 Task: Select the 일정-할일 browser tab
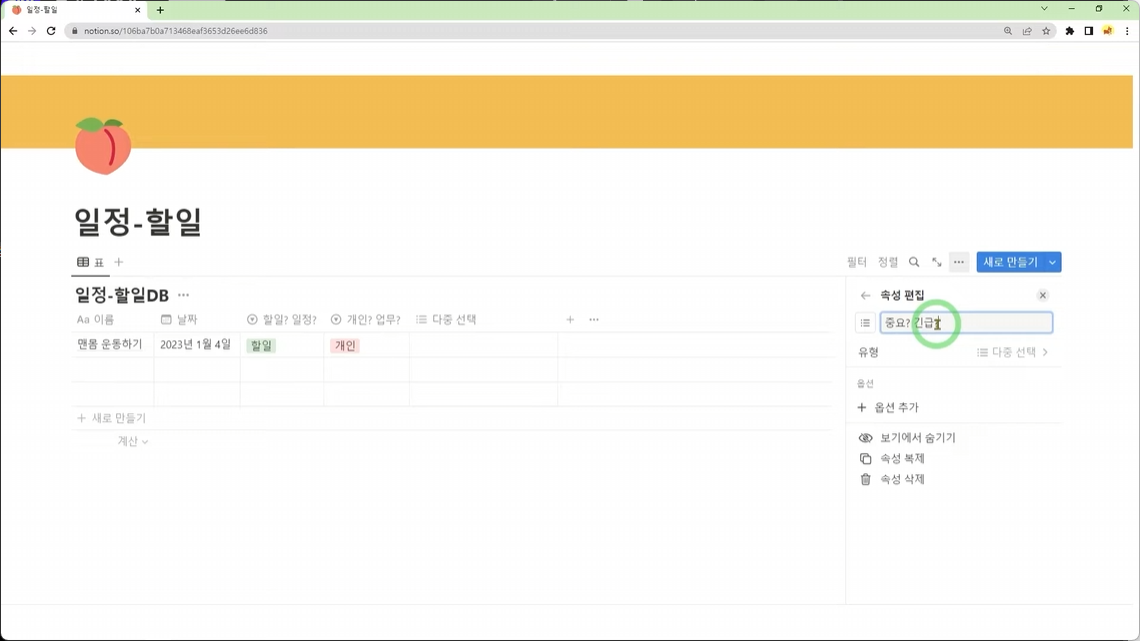(76, 10)
